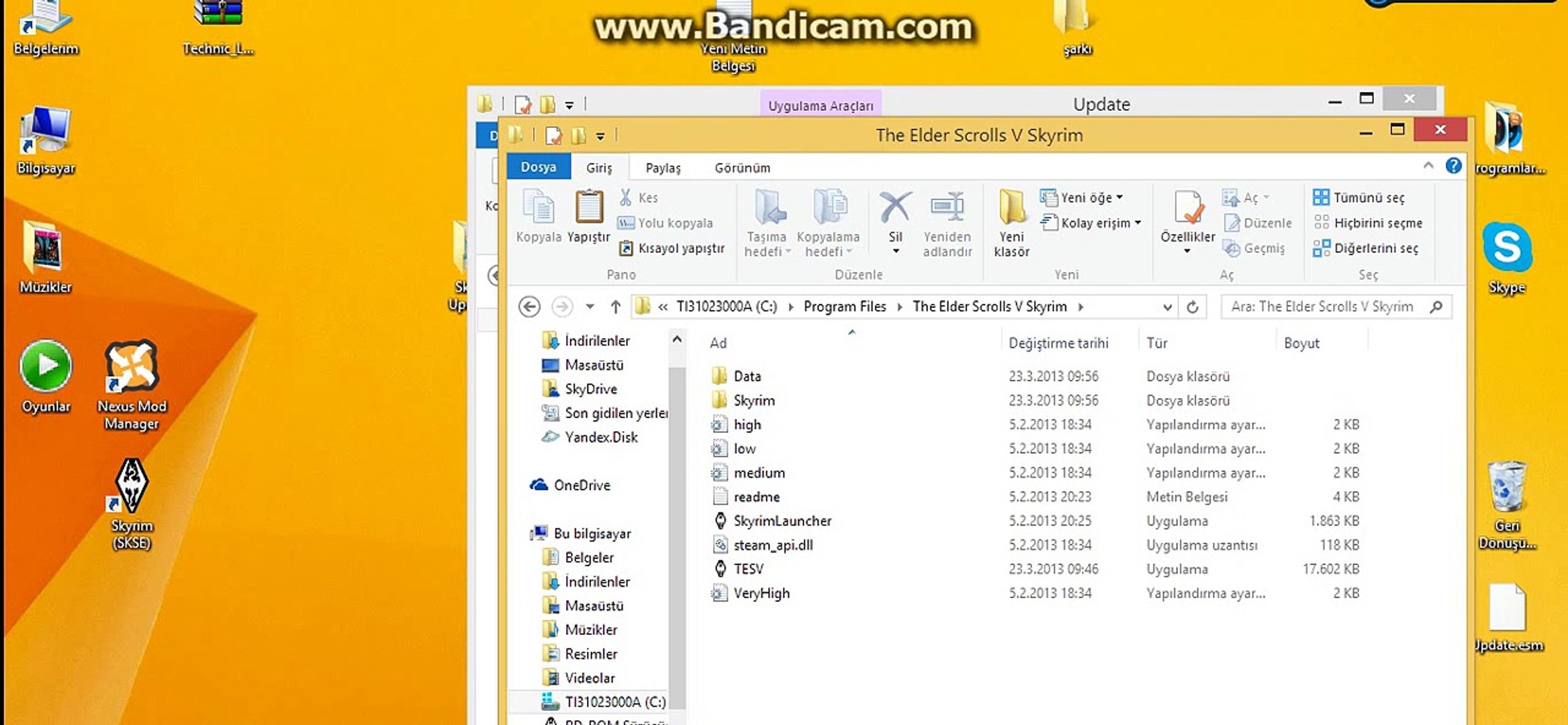
Task: Open the Özellikler properties icon
Action: [1188, 207]
